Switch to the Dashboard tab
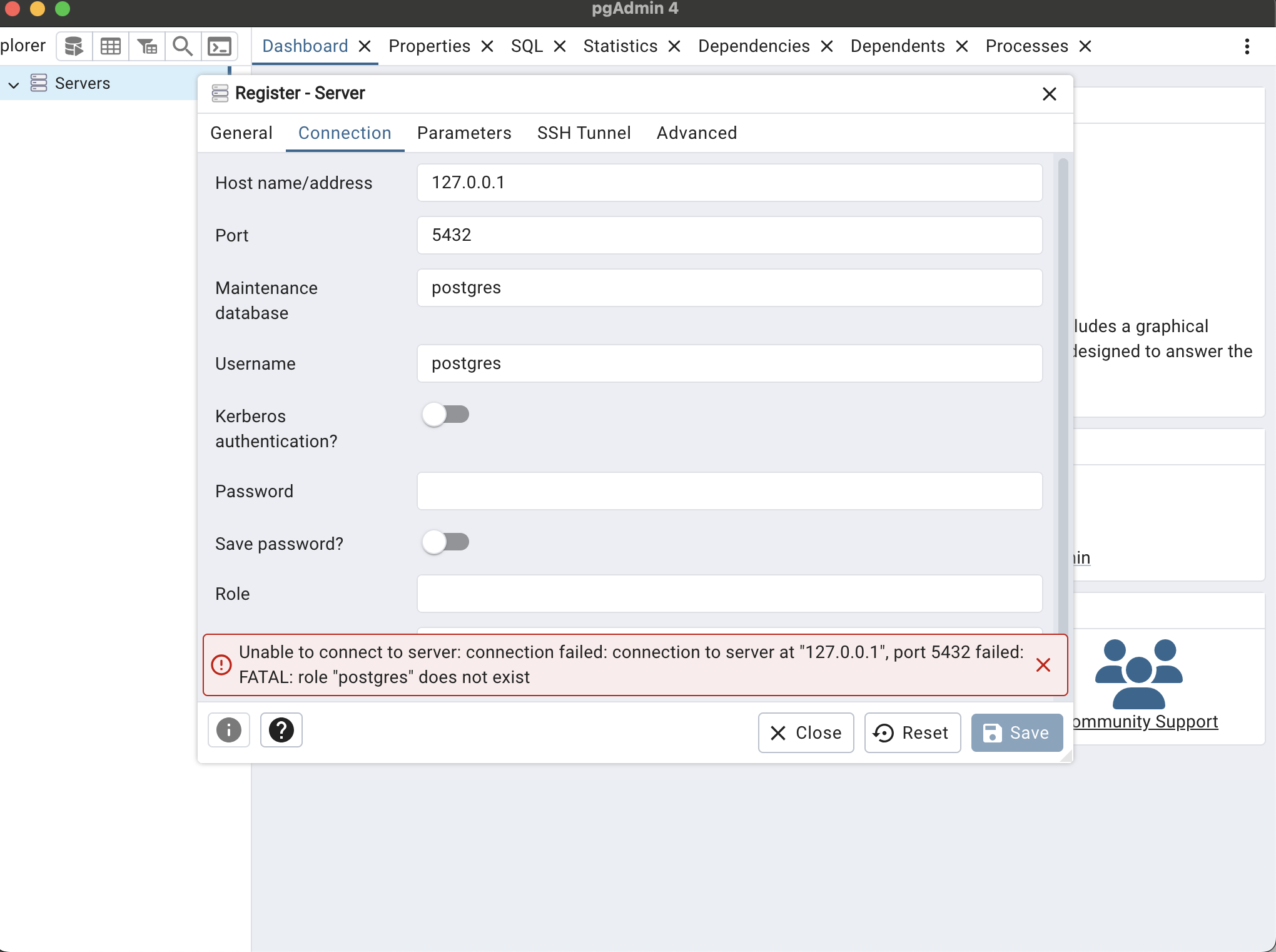The image size is (1276, 952). 305,46
